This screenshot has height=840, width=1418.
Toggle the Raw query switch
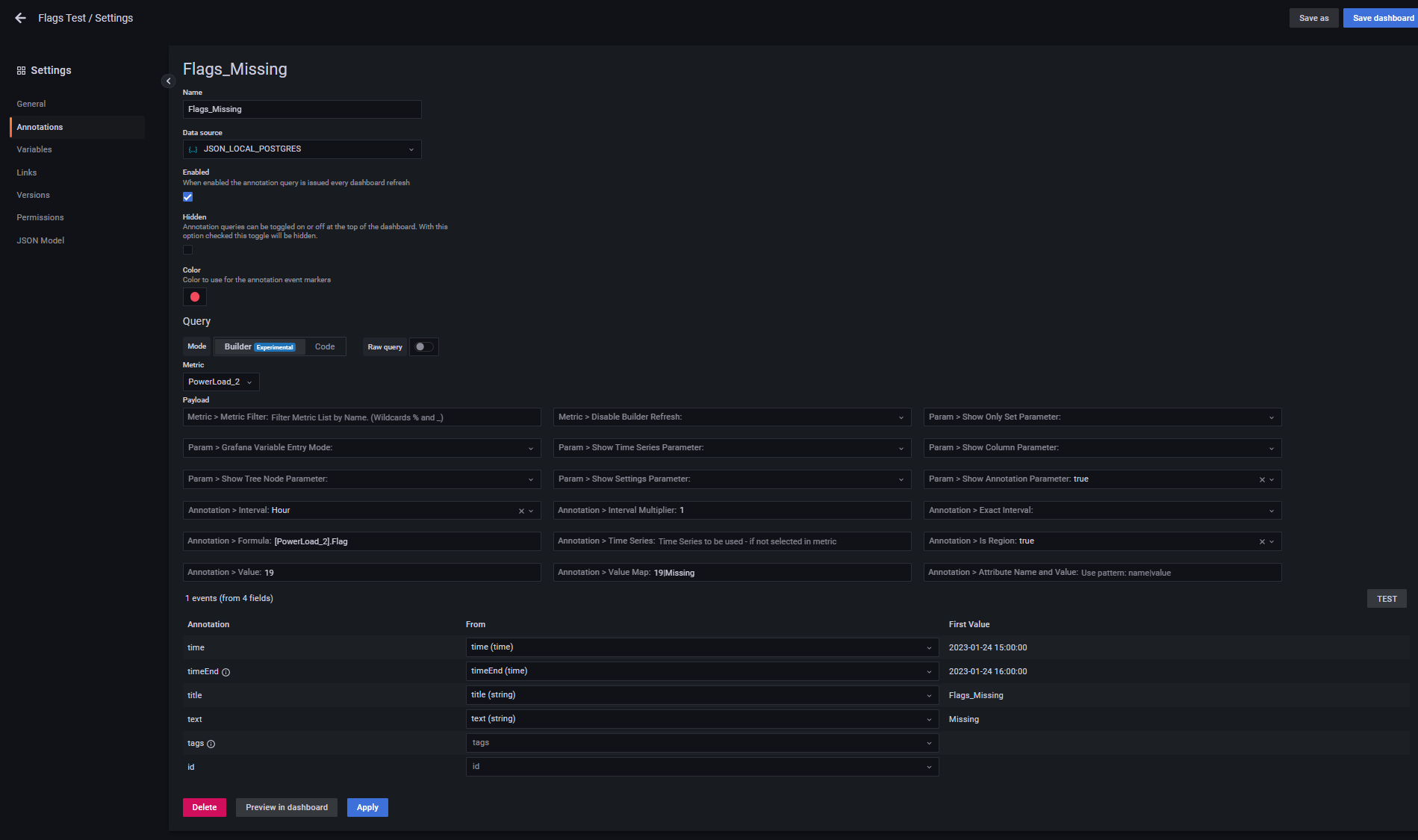tap(423, 346)
